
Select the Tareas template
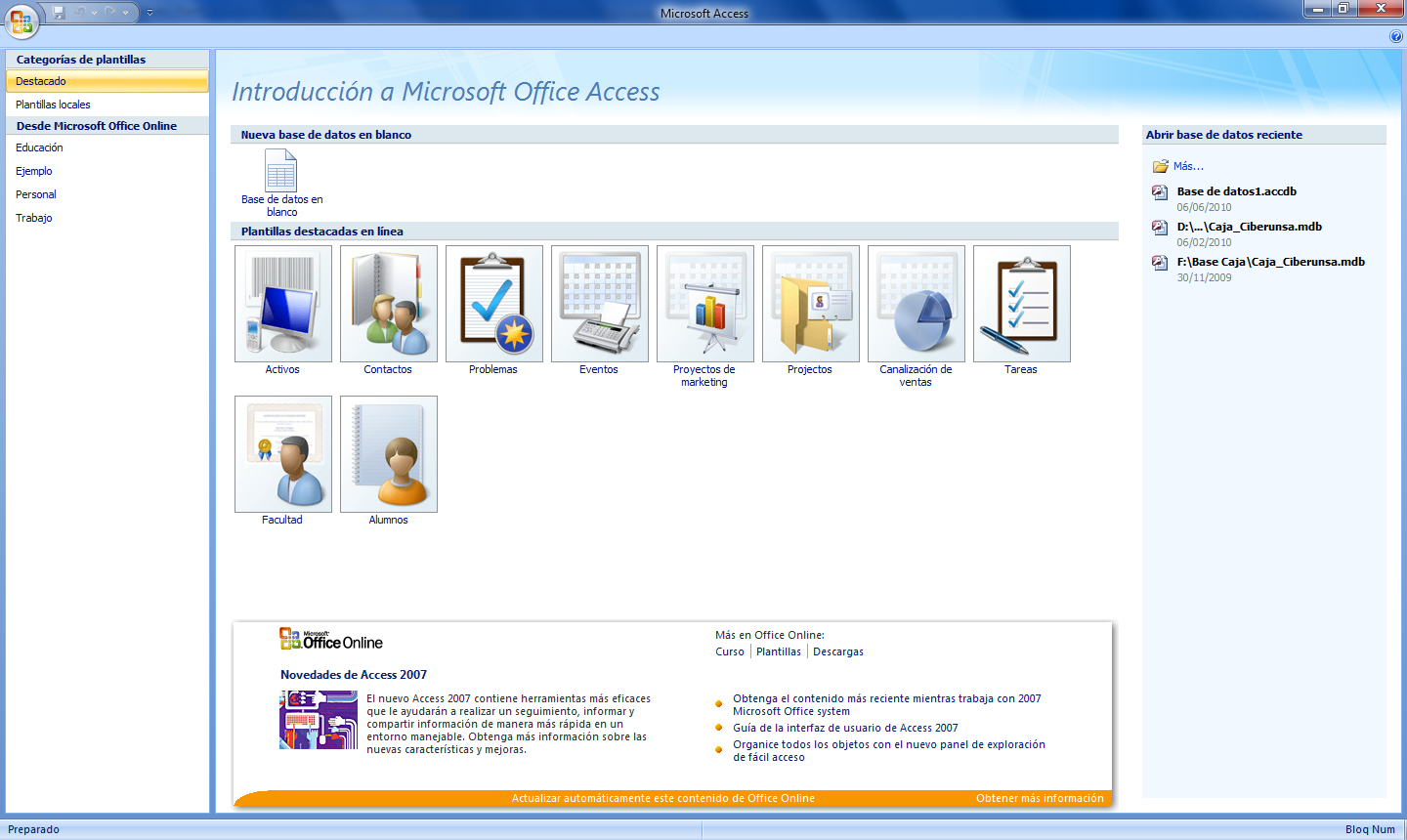1021,304
